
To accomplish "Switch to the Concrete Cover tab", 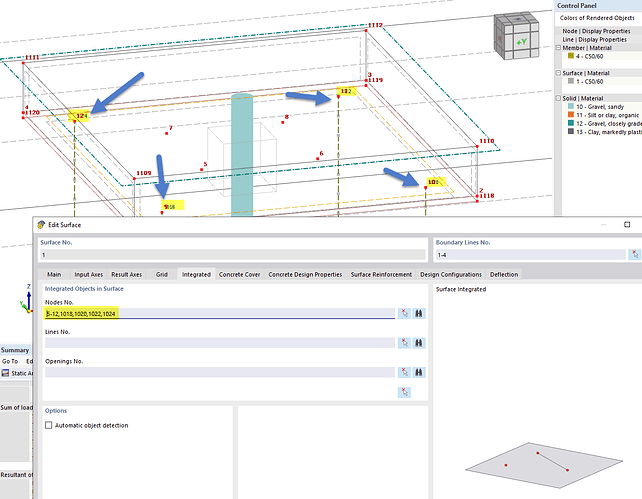I will (240, 274).
